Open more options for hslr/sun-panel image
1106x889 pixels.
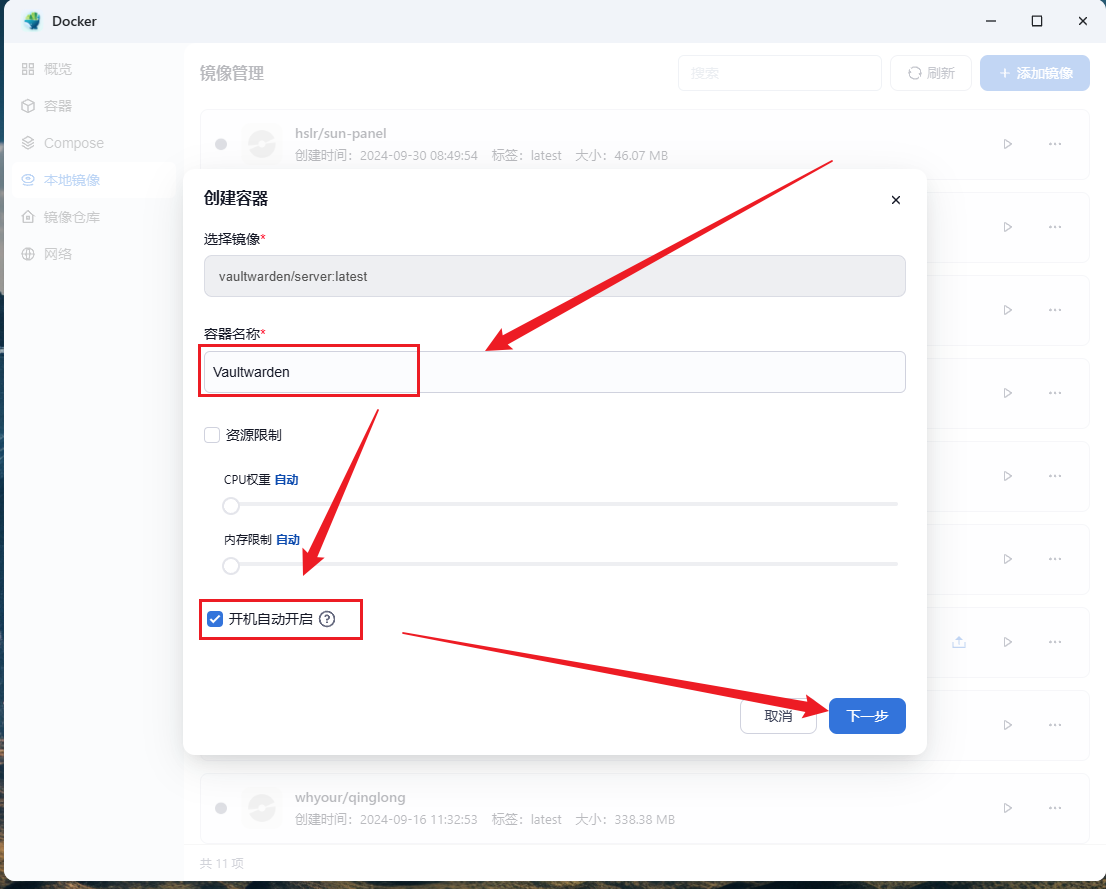(x=1054, y=144)
